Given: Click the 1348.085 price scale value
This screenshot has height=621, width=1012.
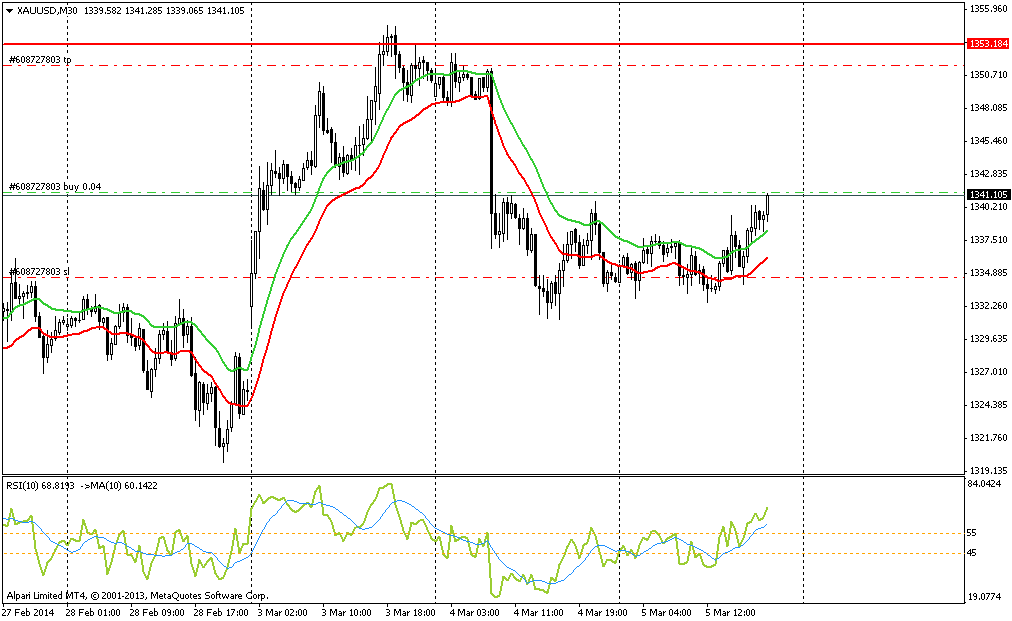Looking at the screenshot, I should tap(988, 108).
